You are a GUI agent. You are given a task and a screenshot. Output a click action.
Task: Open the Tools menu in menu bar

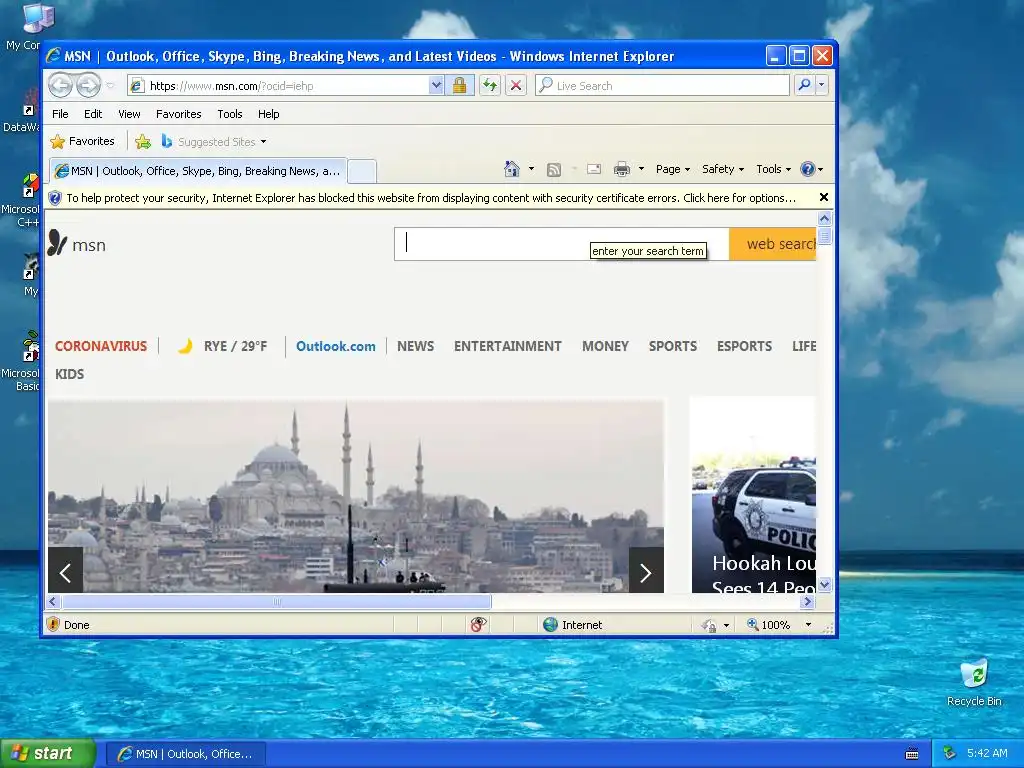[x=230, y=114]
